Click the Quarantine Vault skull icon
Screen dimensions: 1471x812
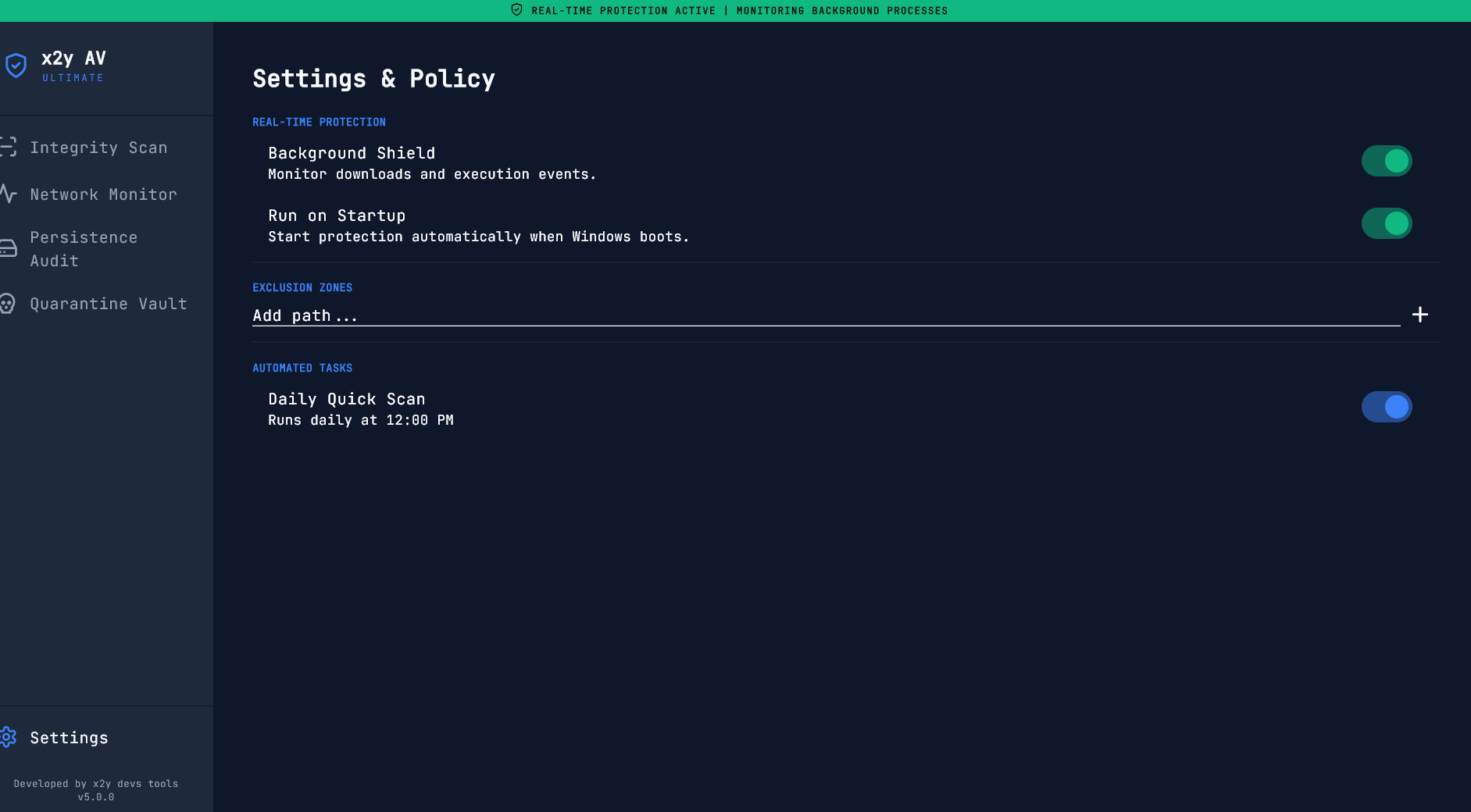(9, 303)
